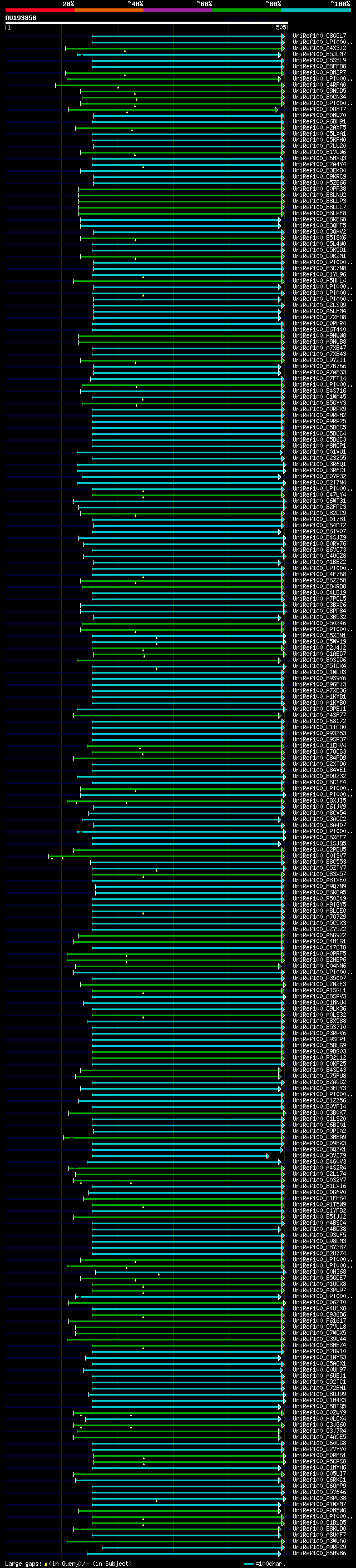Open hit UniRef100_Q3B532
Screen dimensions: 356x1568
pyautogui.click(x=319, y=617)
